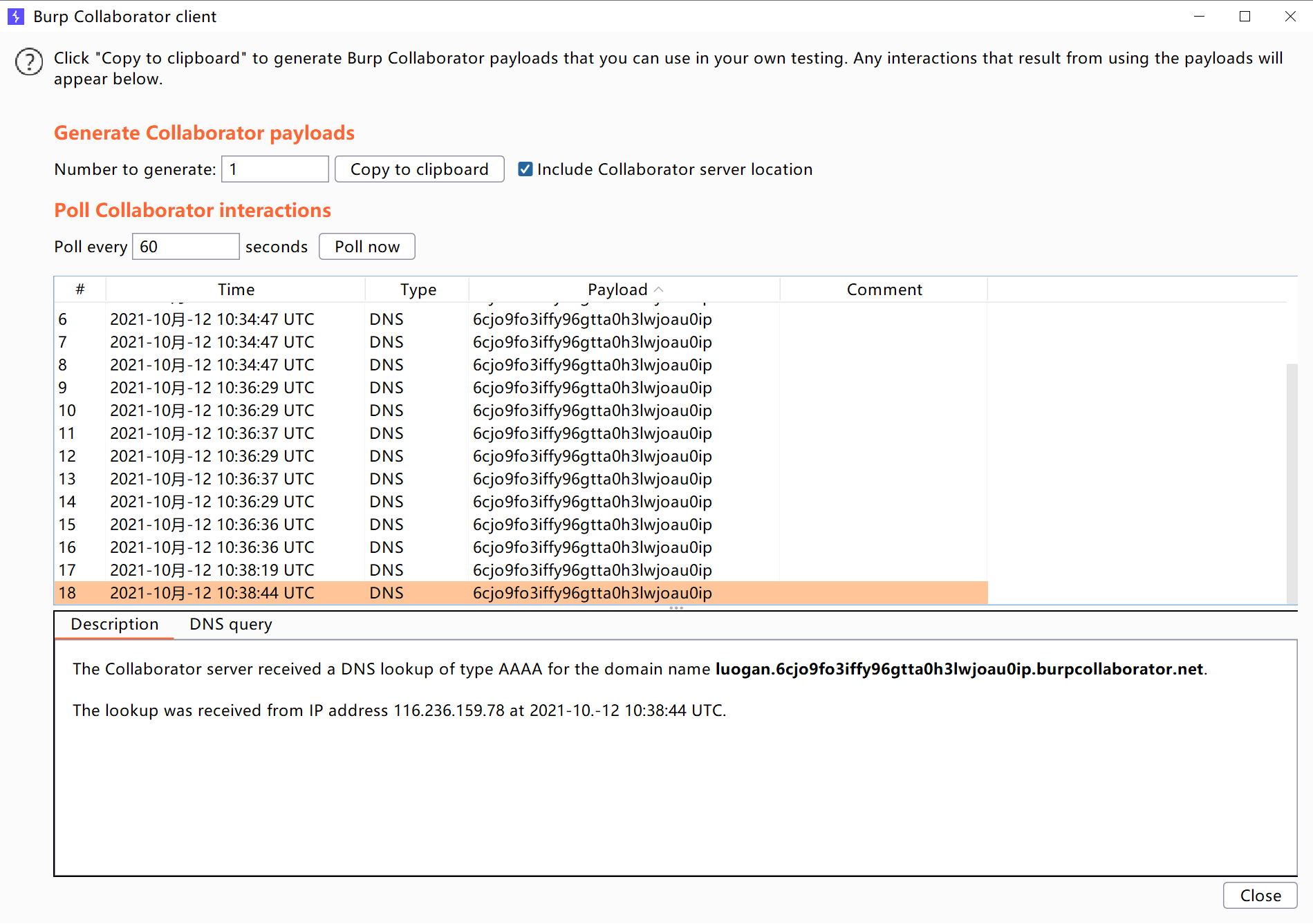Select interaction row number 7

tap(521, 342)
